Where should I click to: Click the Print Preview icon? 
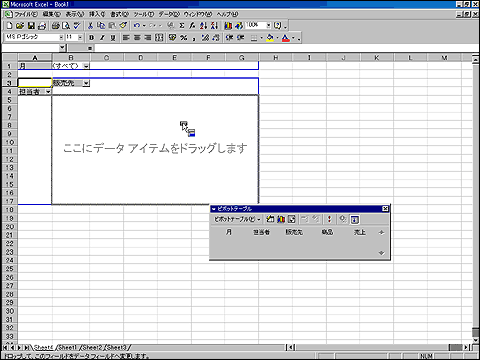pyautogui.click(x=66, y=26)
